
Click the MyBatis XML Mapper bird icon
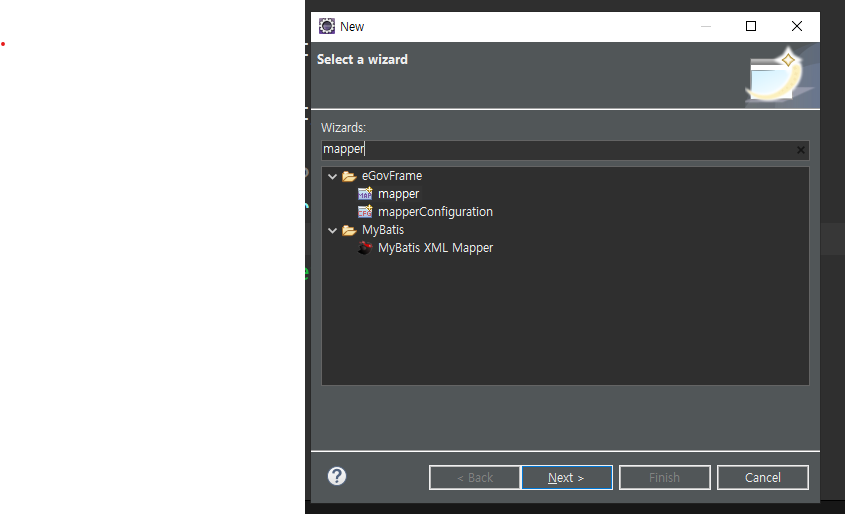click(x=365, y=248)
